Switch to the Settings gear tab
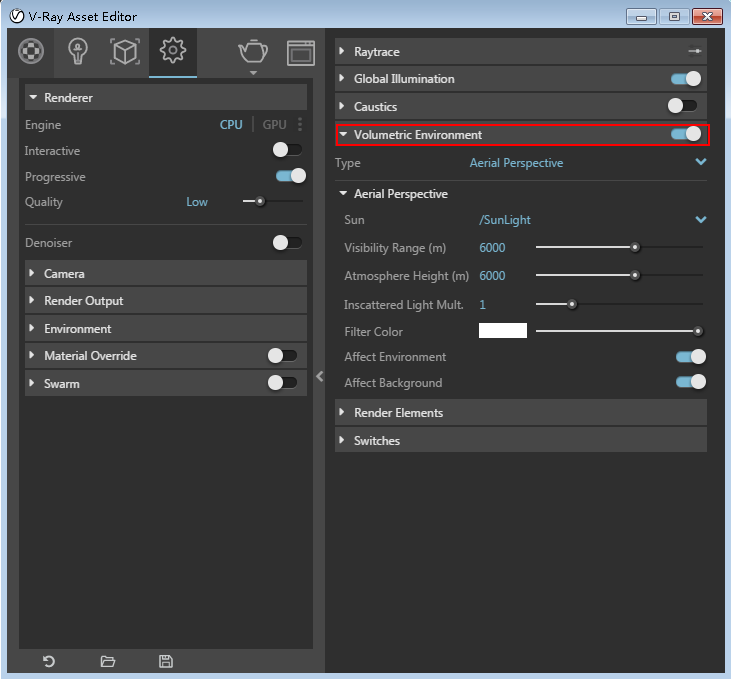Viewport: 731px width, 679px height. (x=173, y=52)
